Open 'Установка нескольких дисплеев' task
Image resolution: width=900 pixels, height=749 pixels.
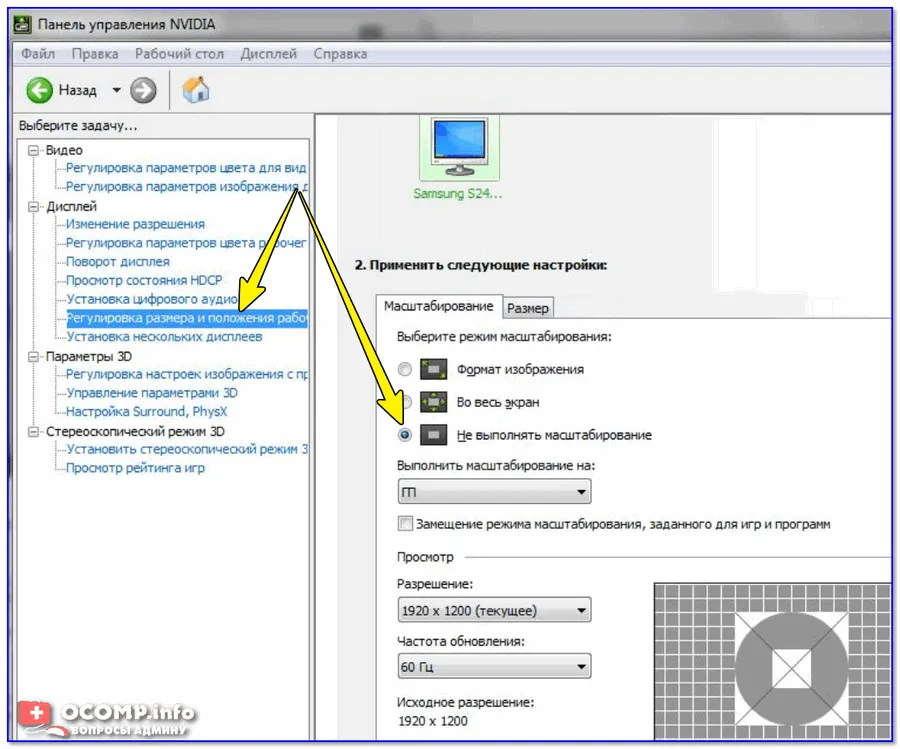164,336
